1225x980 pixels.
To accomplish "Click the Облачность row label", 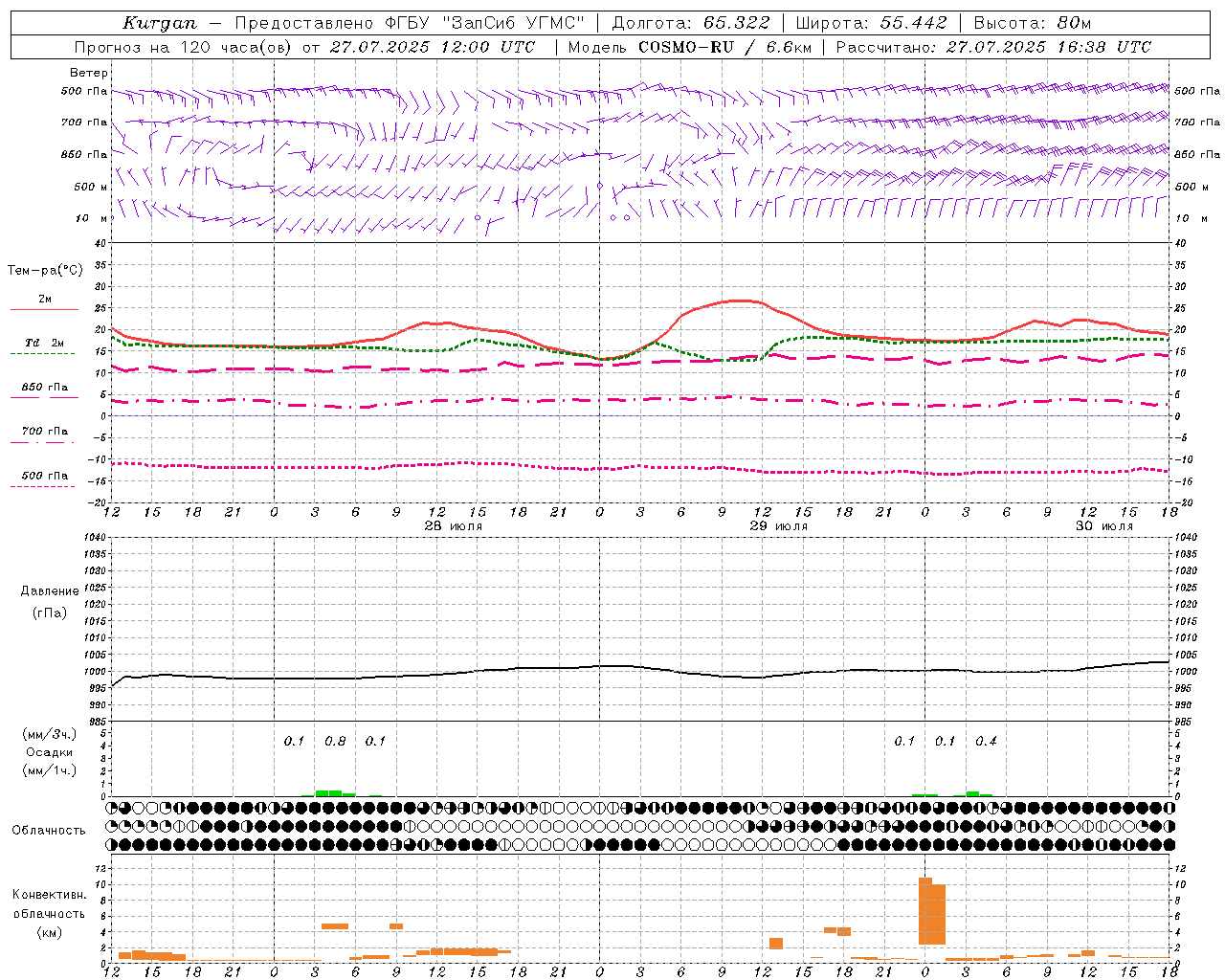I will (x=49, y=831).
